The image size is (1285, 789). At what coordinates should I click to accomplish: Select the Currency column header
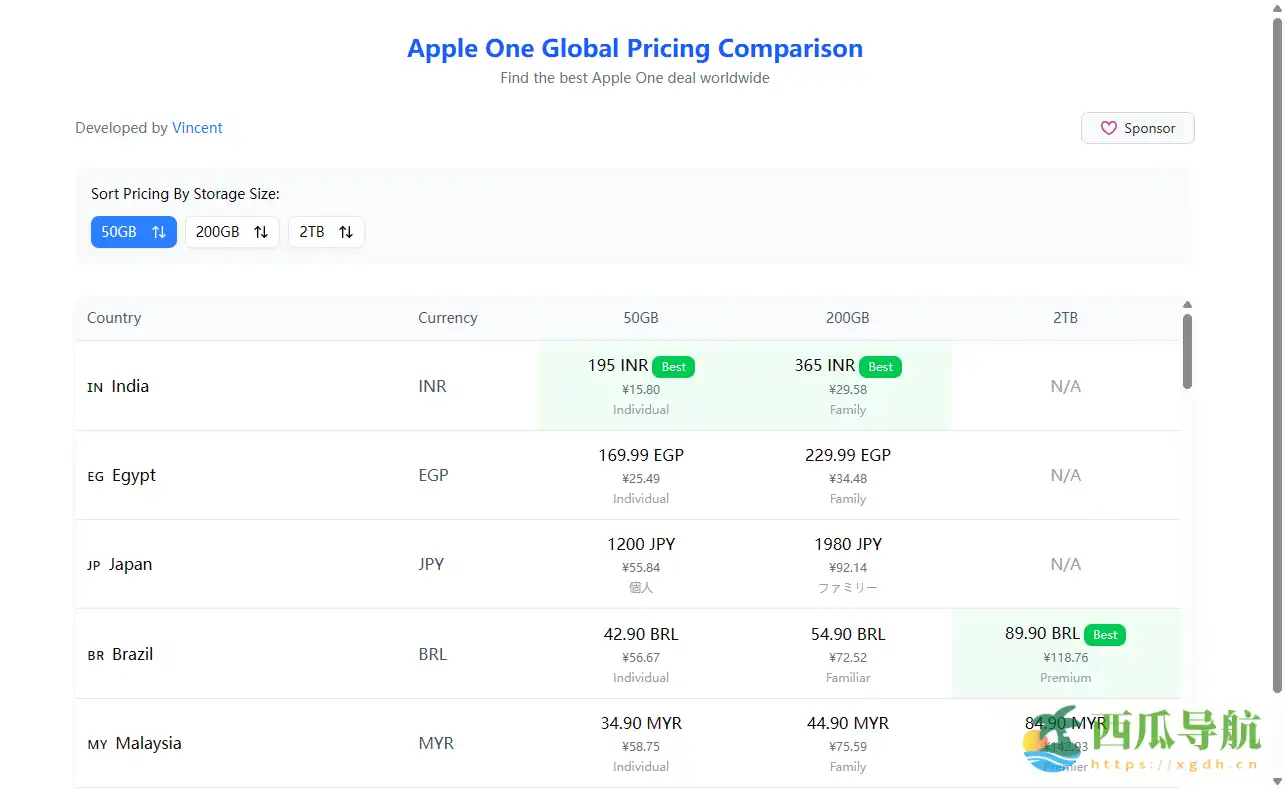click(447, 317)
